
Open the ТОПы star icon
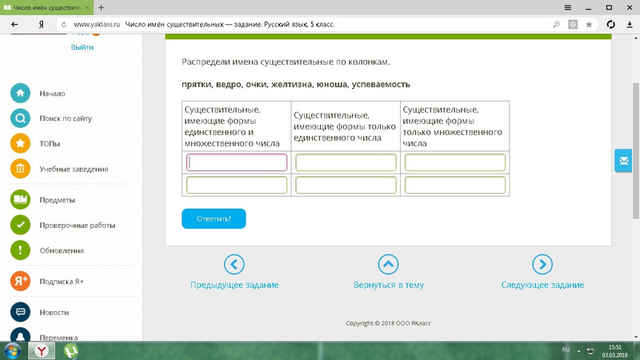pos(20,143)
